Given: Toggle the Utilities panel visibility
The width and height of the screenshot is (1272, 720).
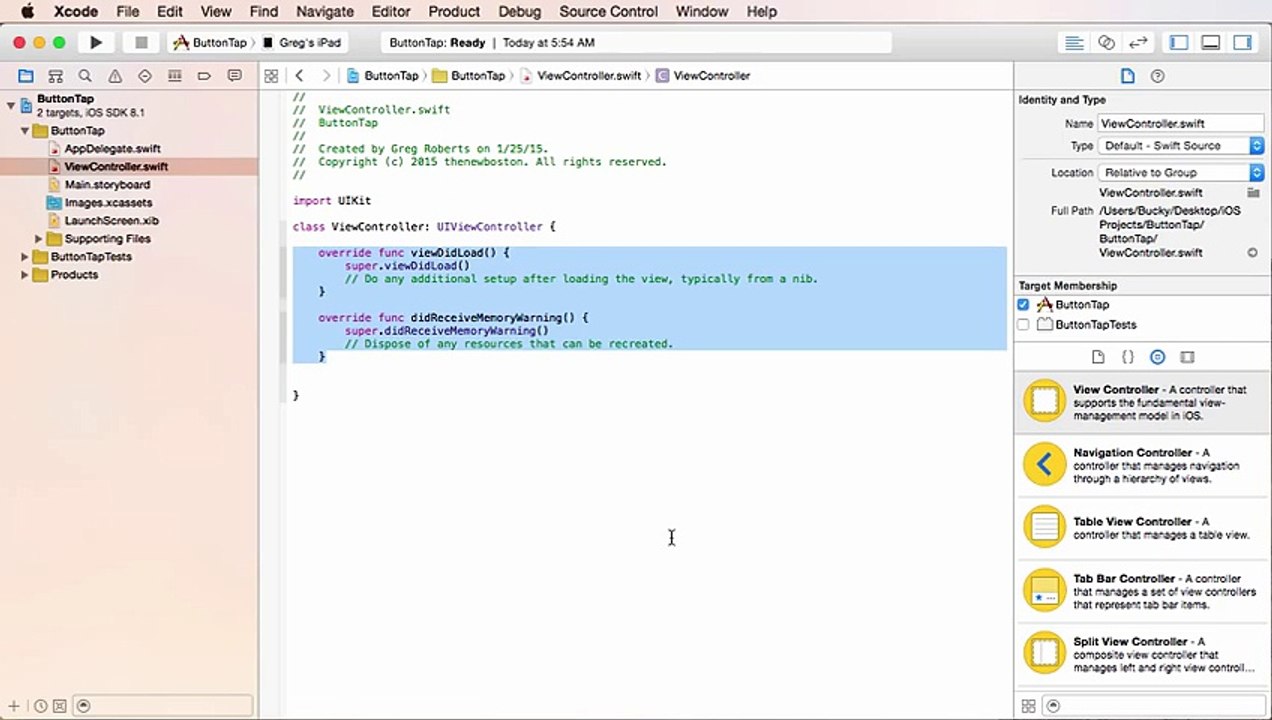Looking at the screenshot, I should (1242, 43).
